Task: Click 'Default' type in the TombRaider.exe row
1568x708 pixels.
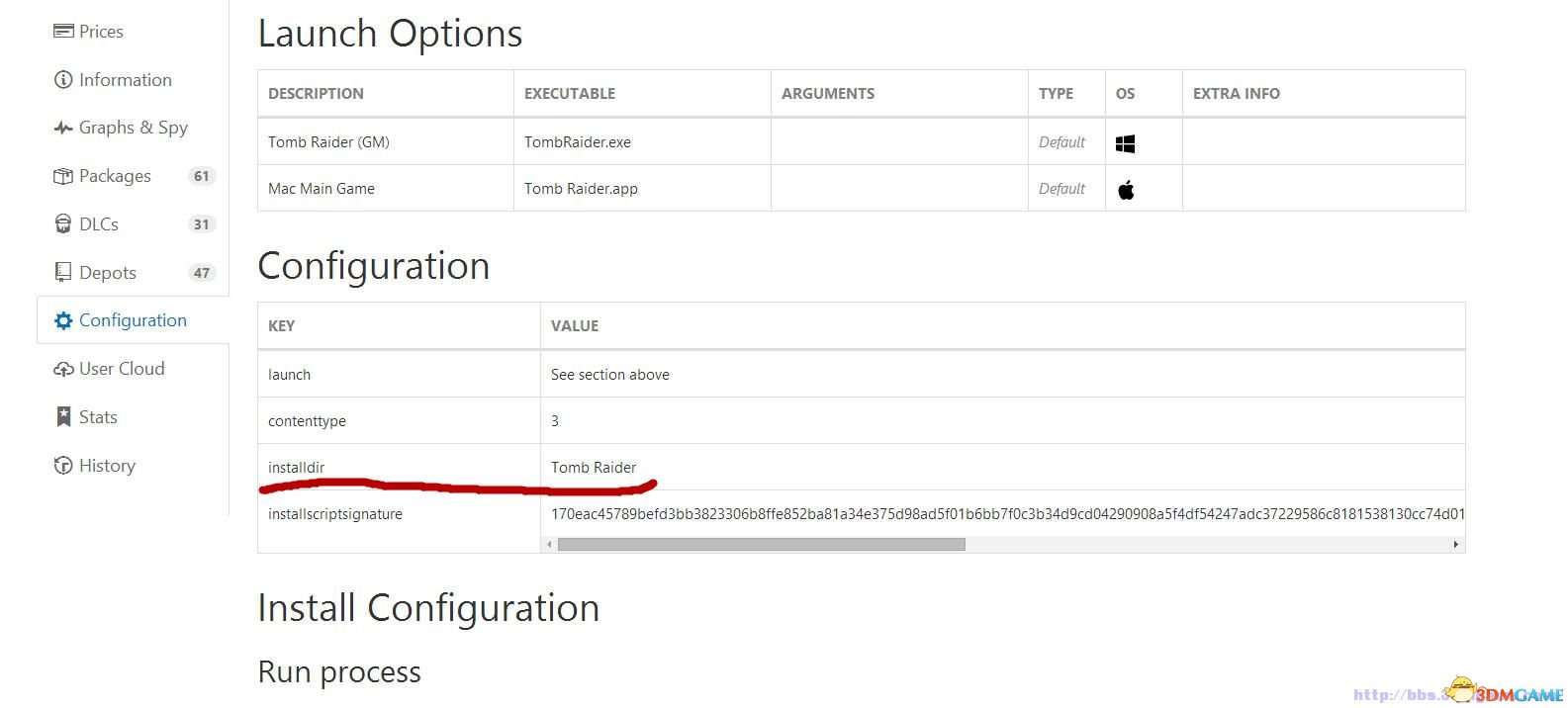Action: (1061, 142)
